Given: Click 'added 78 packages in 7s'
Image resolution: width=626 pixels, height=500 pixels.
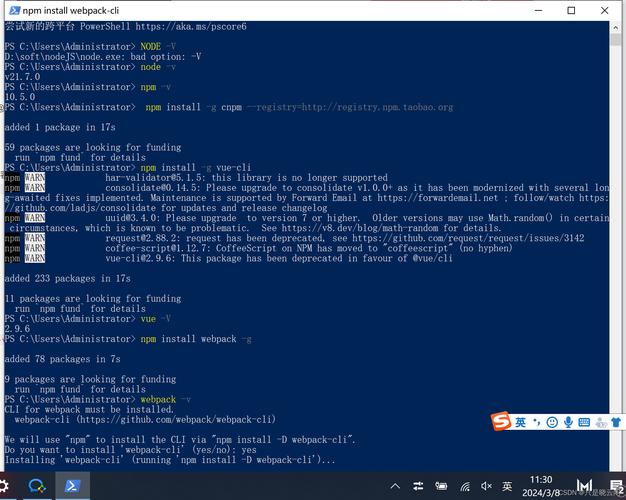Looking at the screenshot, I should click(63, 359).
